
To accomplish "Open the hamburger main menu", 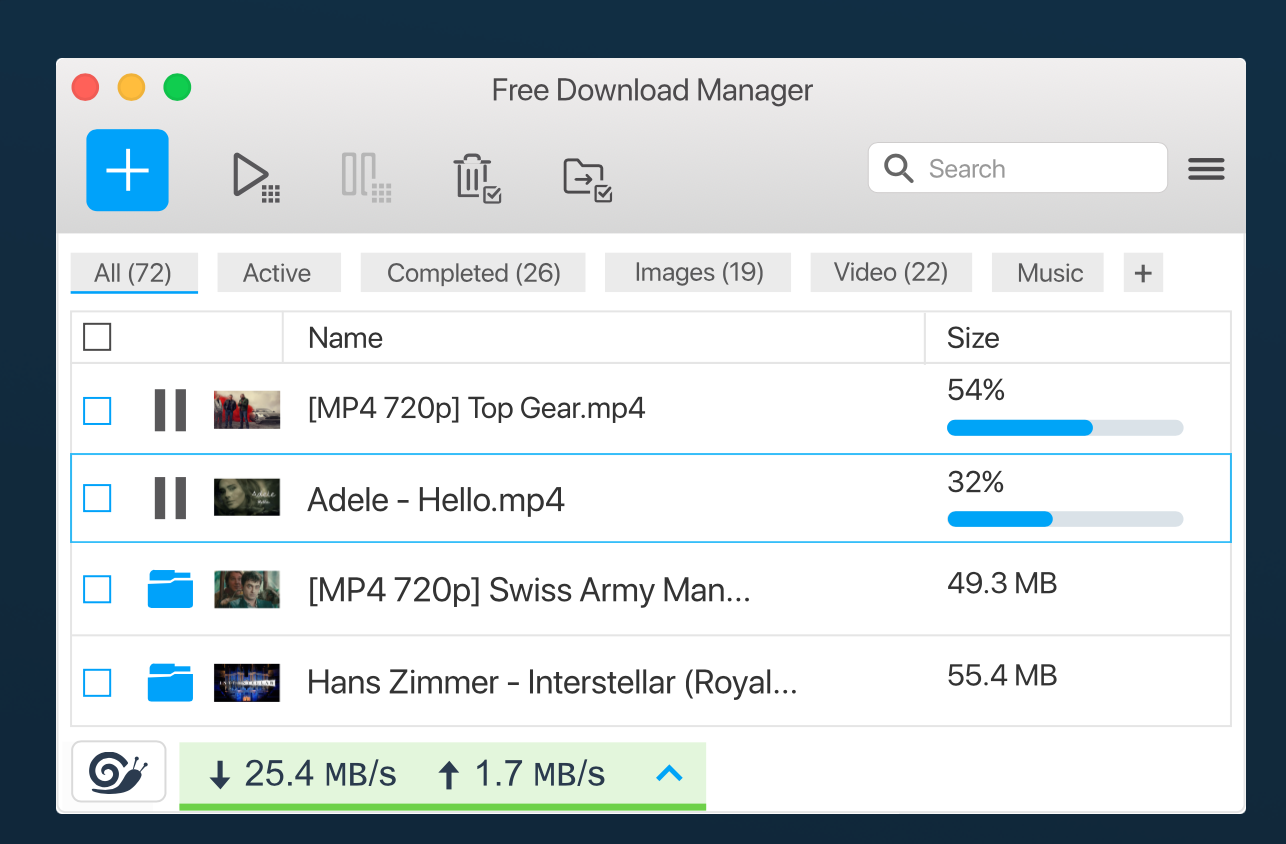I will pos(1206,169).
